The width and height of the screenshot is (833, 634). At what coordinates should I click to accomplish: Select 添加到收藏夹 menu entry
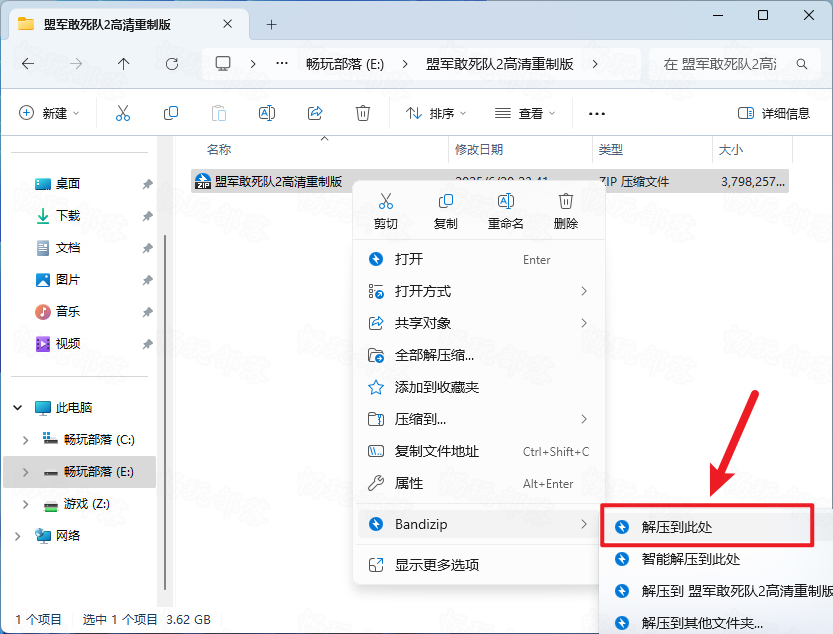pos(479,387)
